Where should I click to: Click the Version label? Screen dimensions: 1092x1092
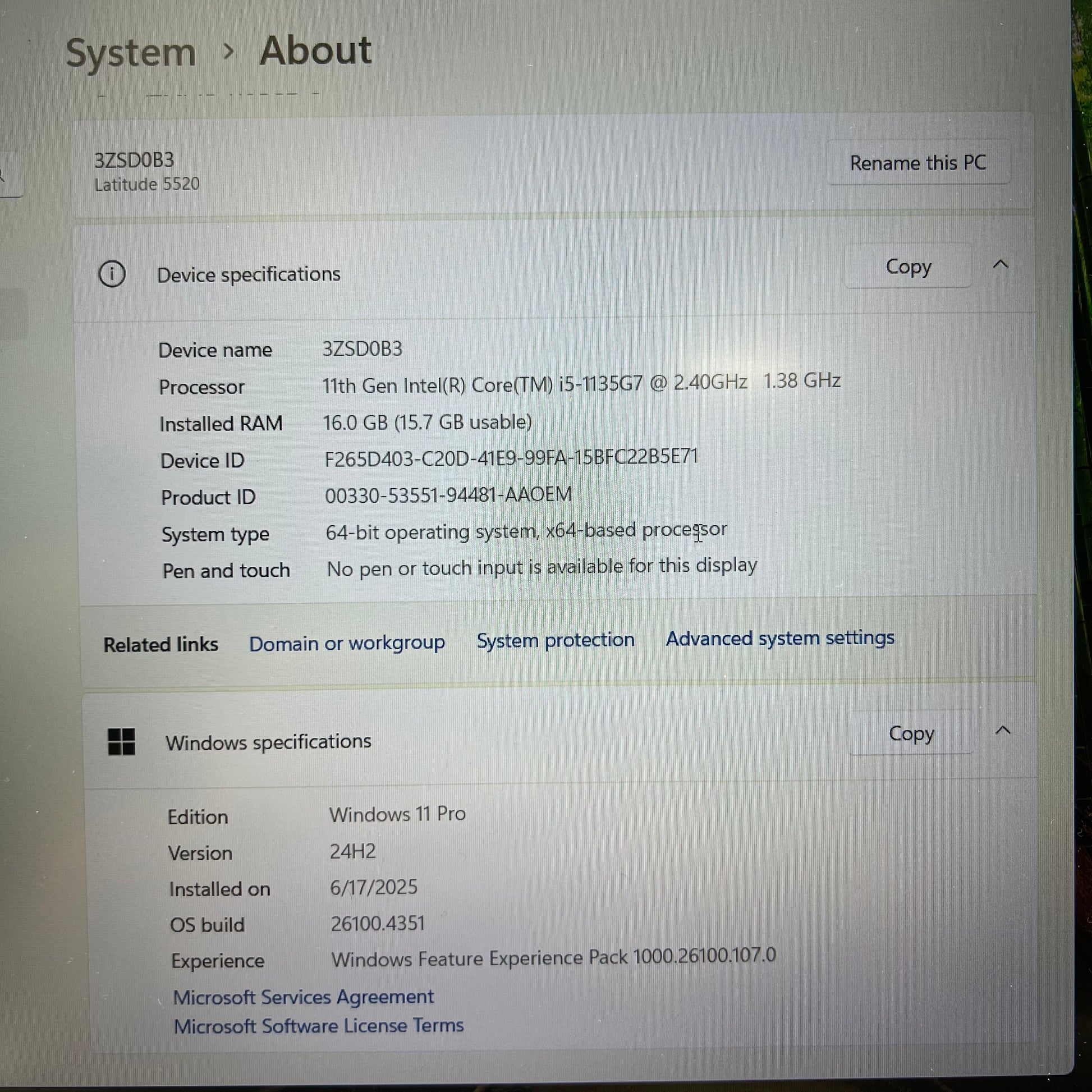(x=200, y=853)
